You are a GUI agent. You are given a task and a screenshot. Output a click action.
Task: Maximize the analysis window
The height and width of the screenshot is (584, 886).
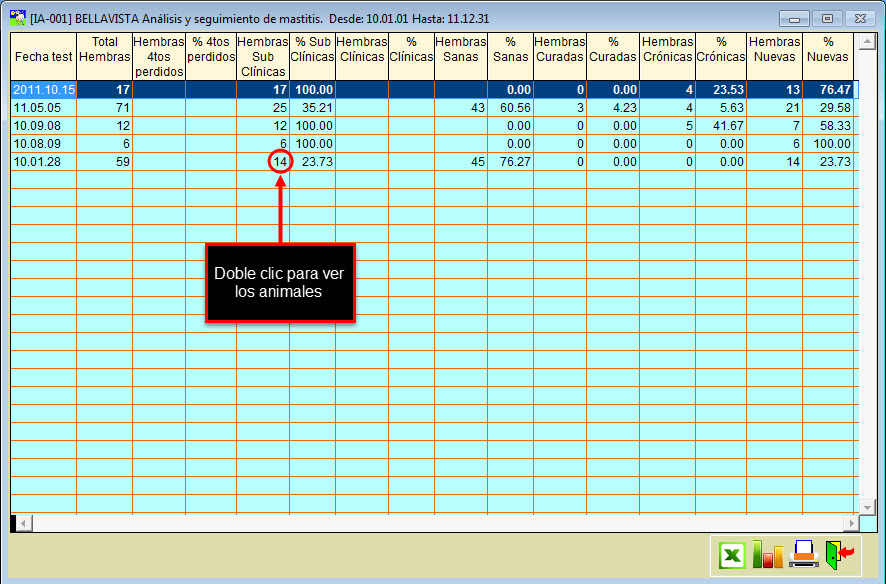point(827,18)
